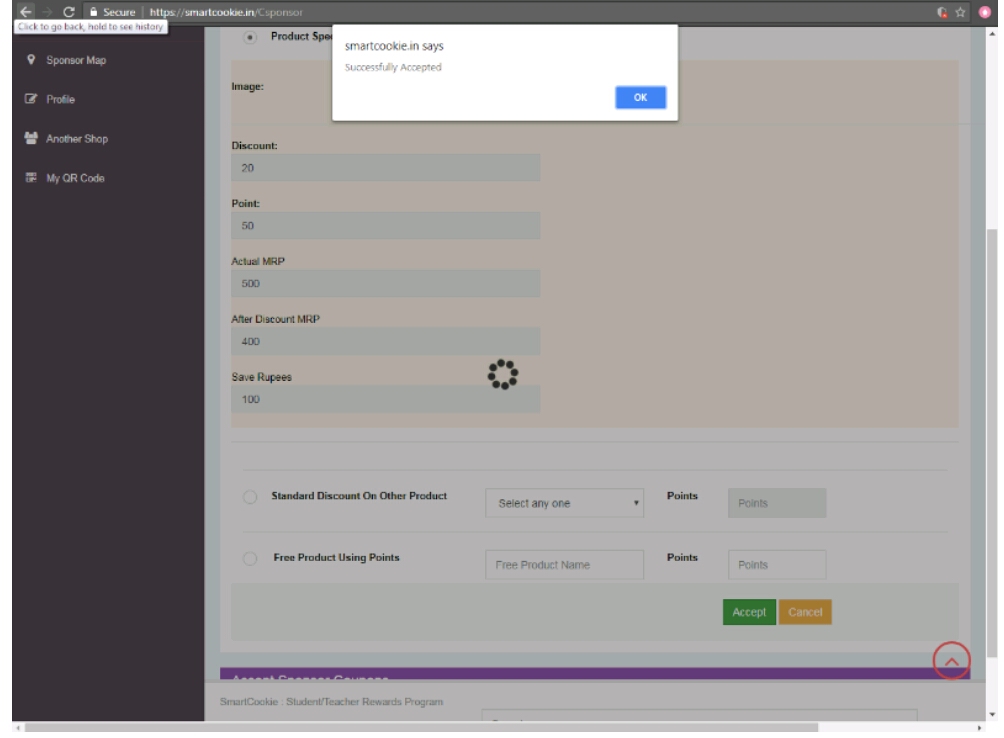Click the horizontal scrollbar at the bottom

tap(420, 729)
